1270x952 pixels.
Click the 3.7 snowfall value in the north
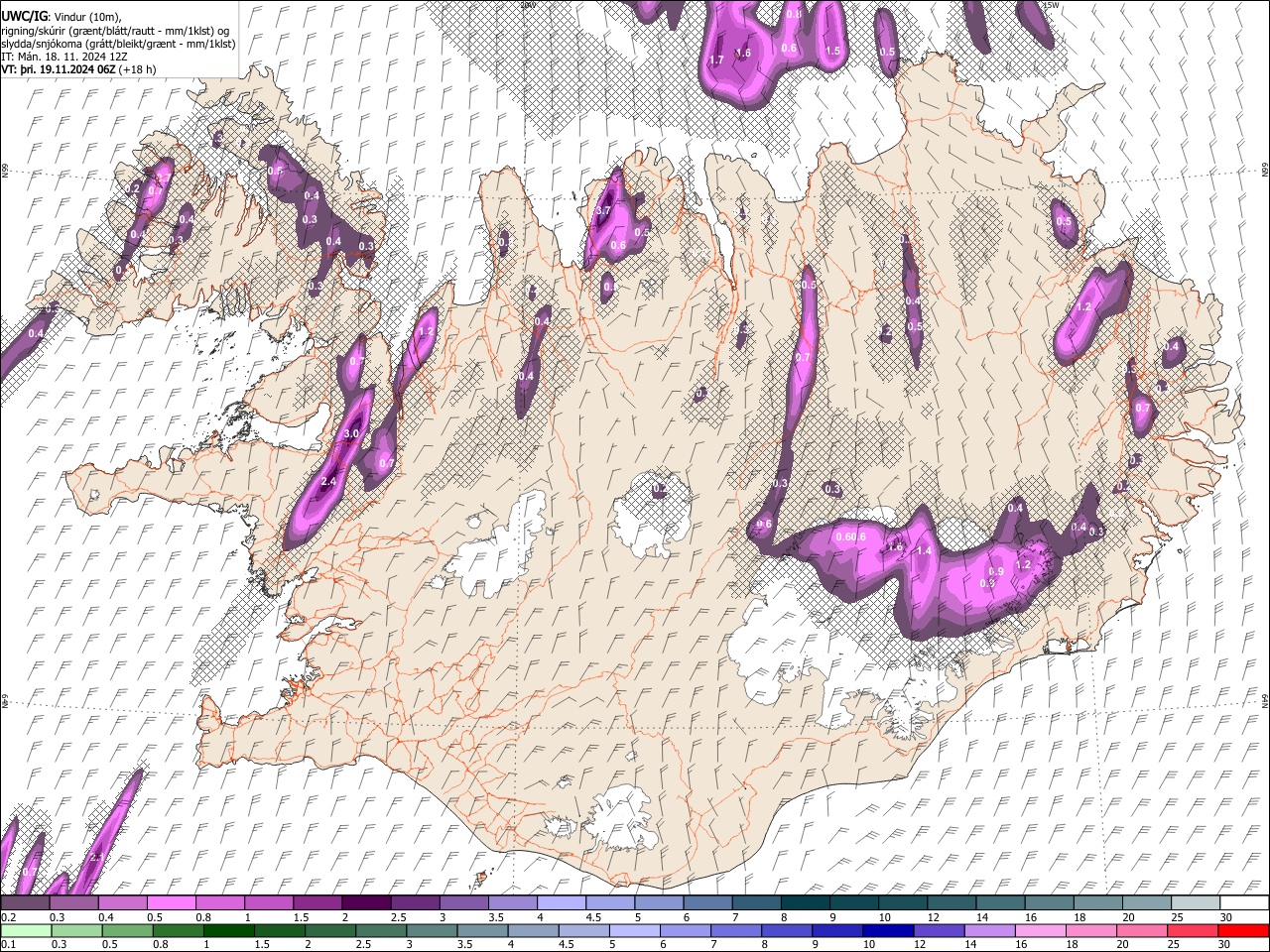click(602, 210)
